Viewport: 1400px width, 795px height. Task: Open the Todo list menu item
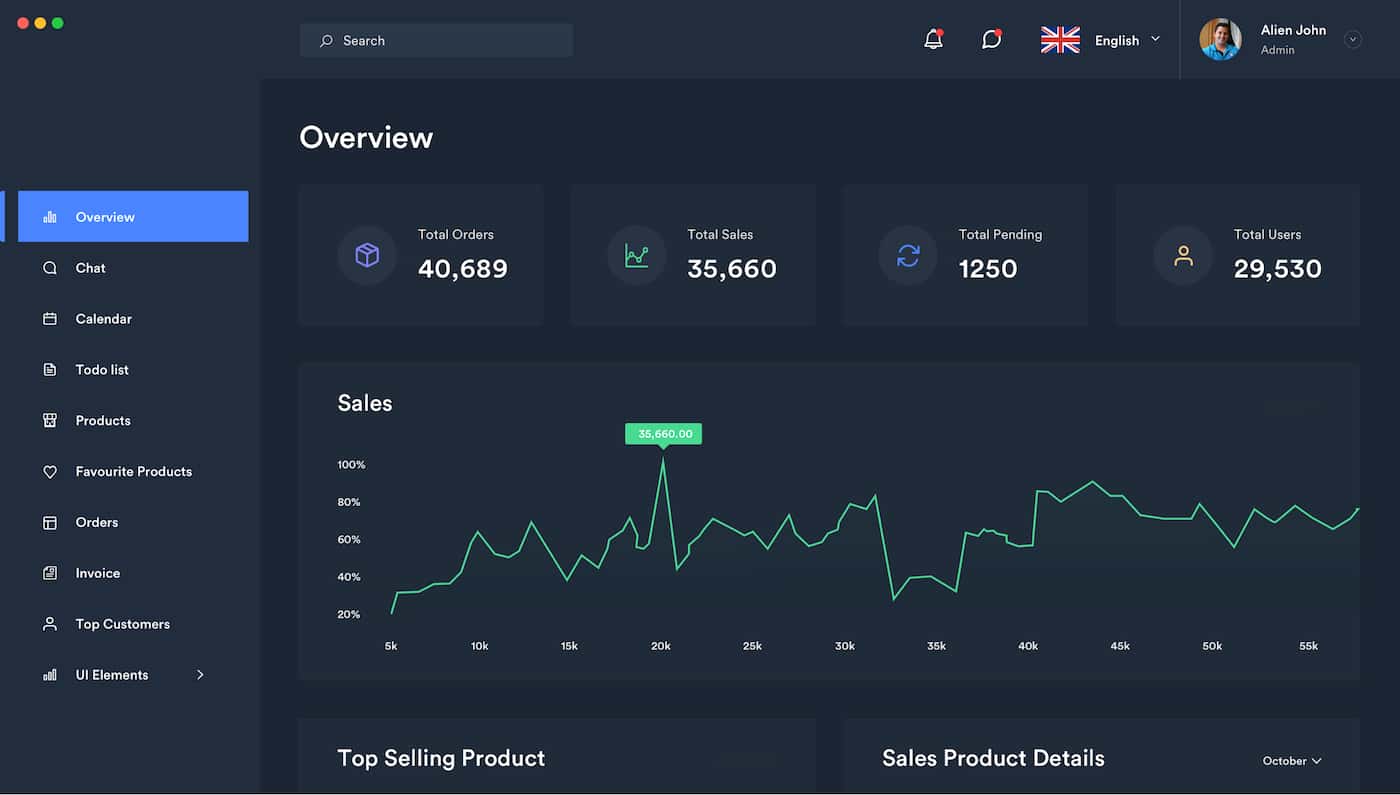(102, 370)
